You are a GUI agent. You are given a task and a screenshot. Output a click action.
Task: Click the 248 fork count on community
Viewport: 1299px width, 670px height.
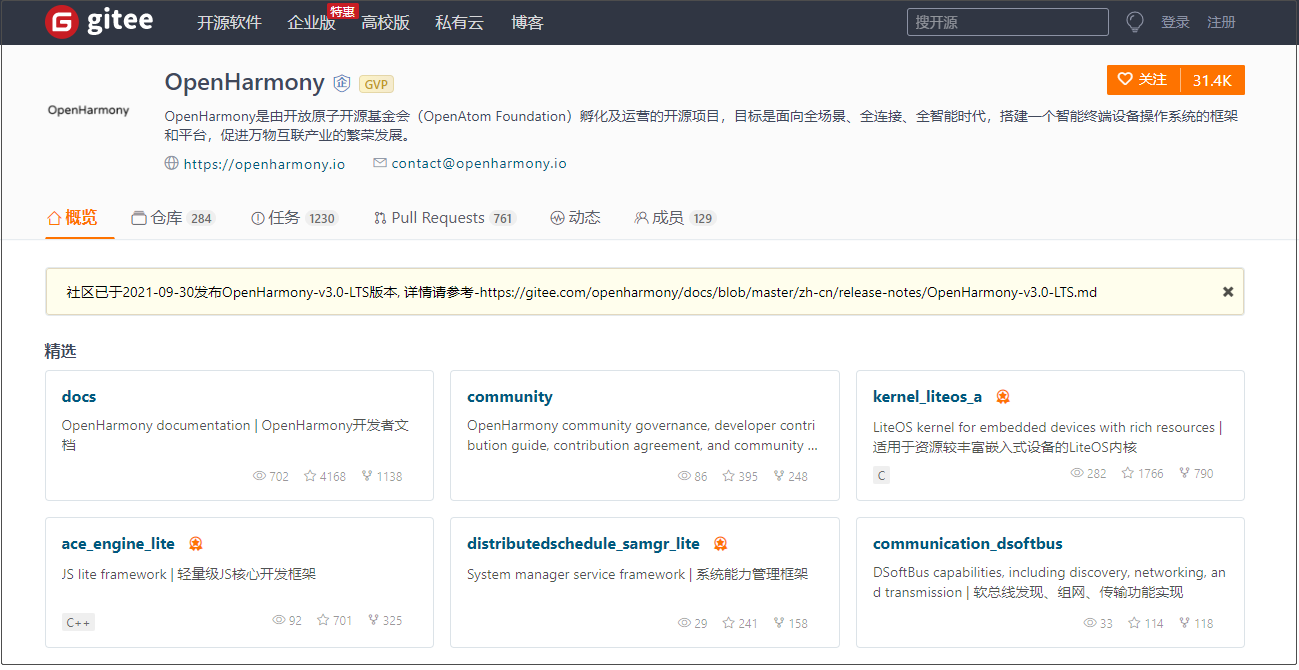[798, 477]
